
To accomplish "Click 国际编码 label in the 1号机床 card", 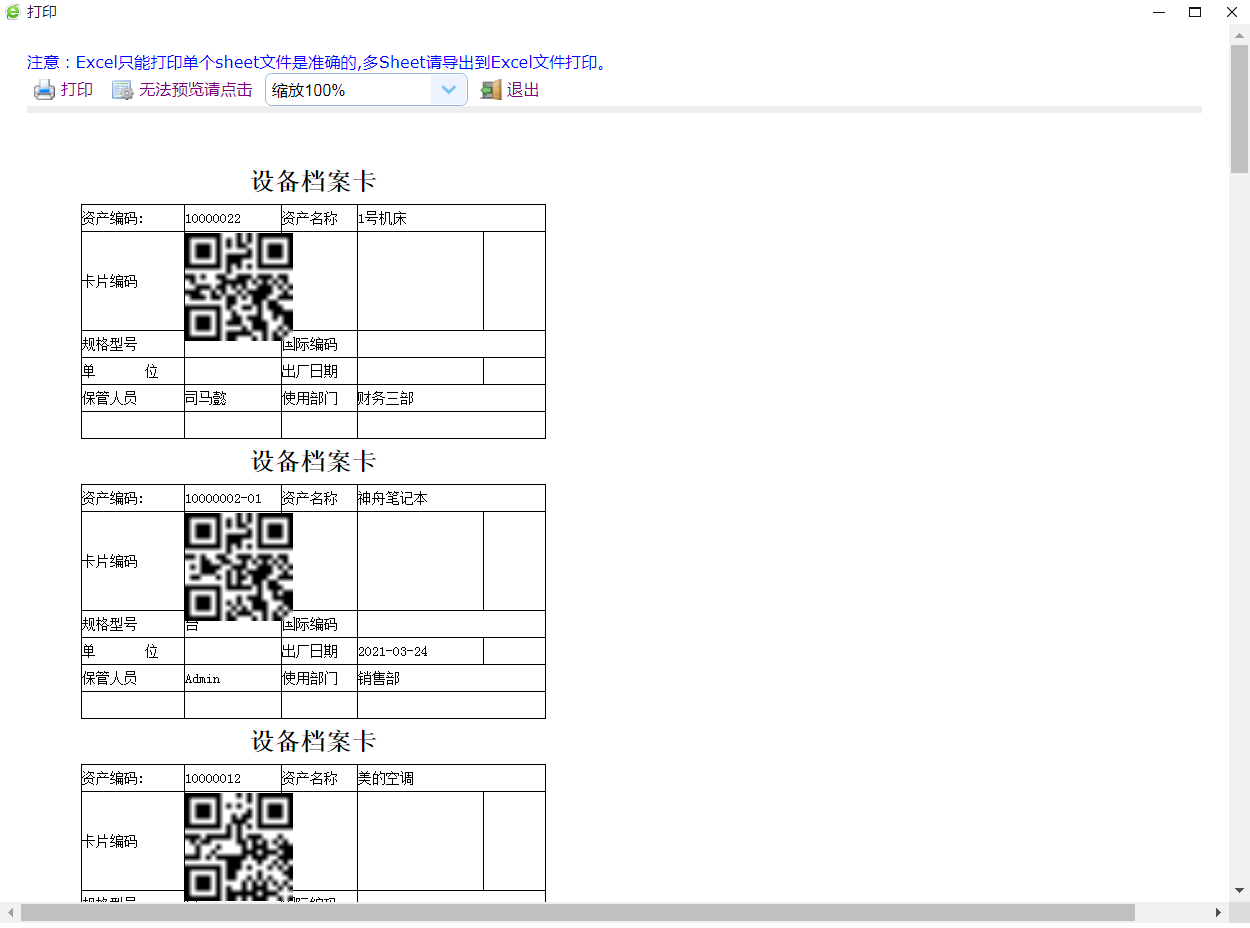I will (x=310, y=344).
